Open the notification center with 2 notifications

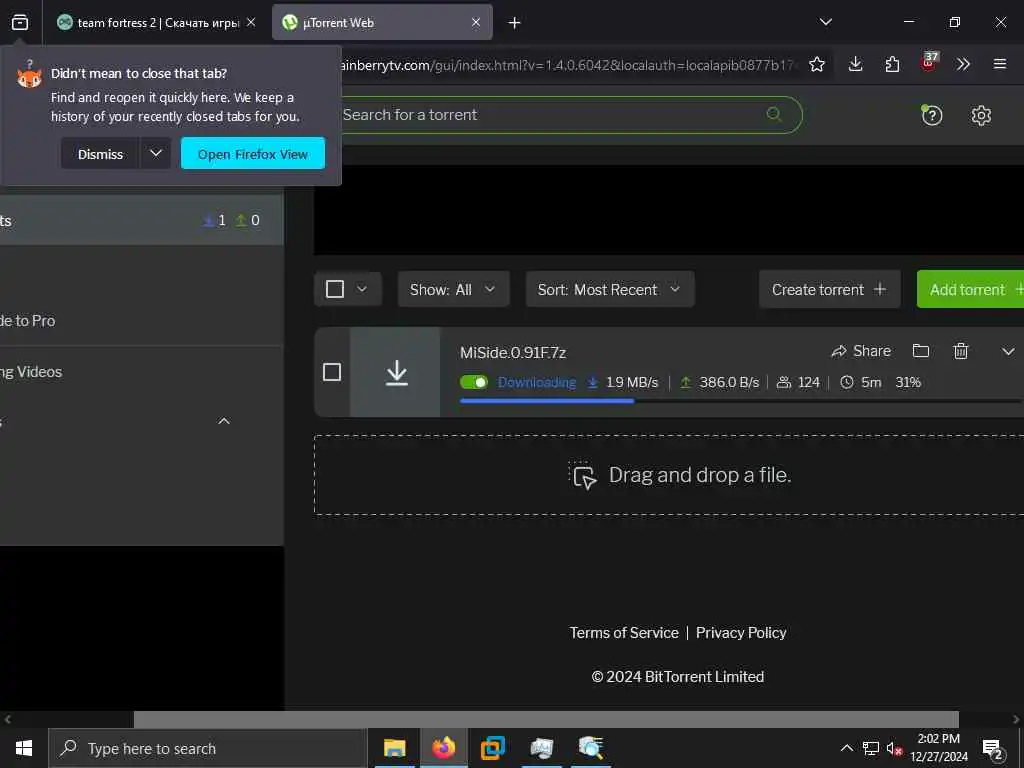(x=992, y=748)
